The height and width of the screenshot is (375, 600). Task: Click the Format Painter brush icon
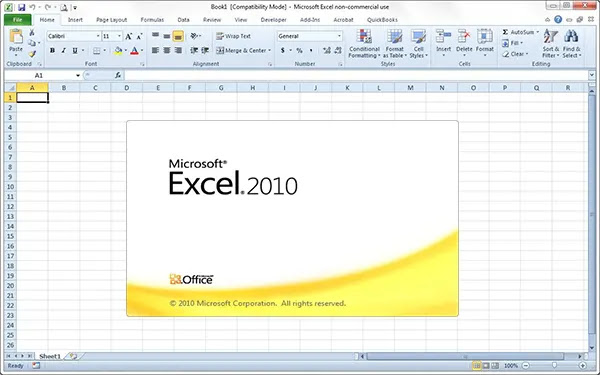click(x=32, y=54)
